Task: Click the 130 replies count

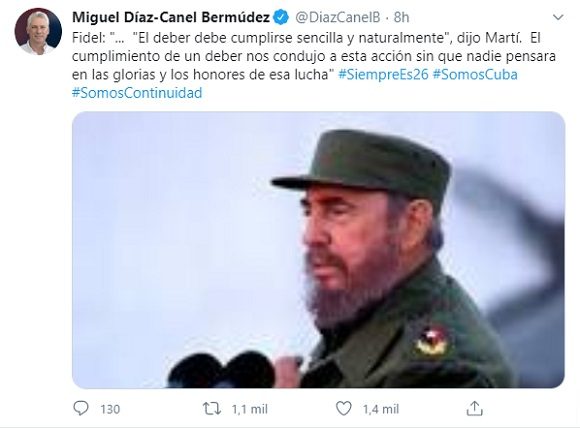Action: point(110,409)
